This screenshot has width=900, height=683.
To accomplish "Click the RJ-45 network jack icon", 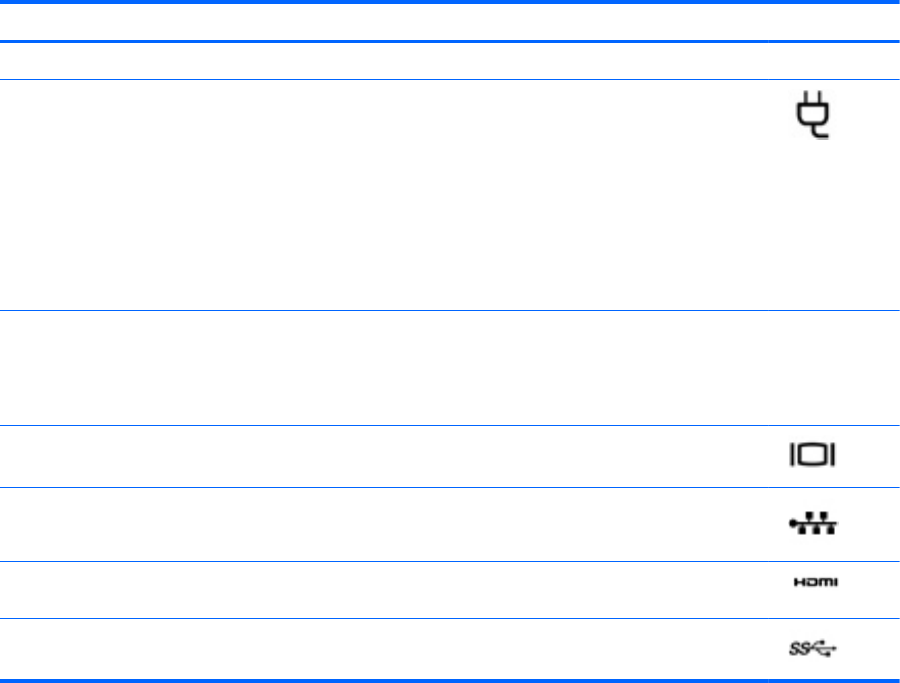I will 813,523.
